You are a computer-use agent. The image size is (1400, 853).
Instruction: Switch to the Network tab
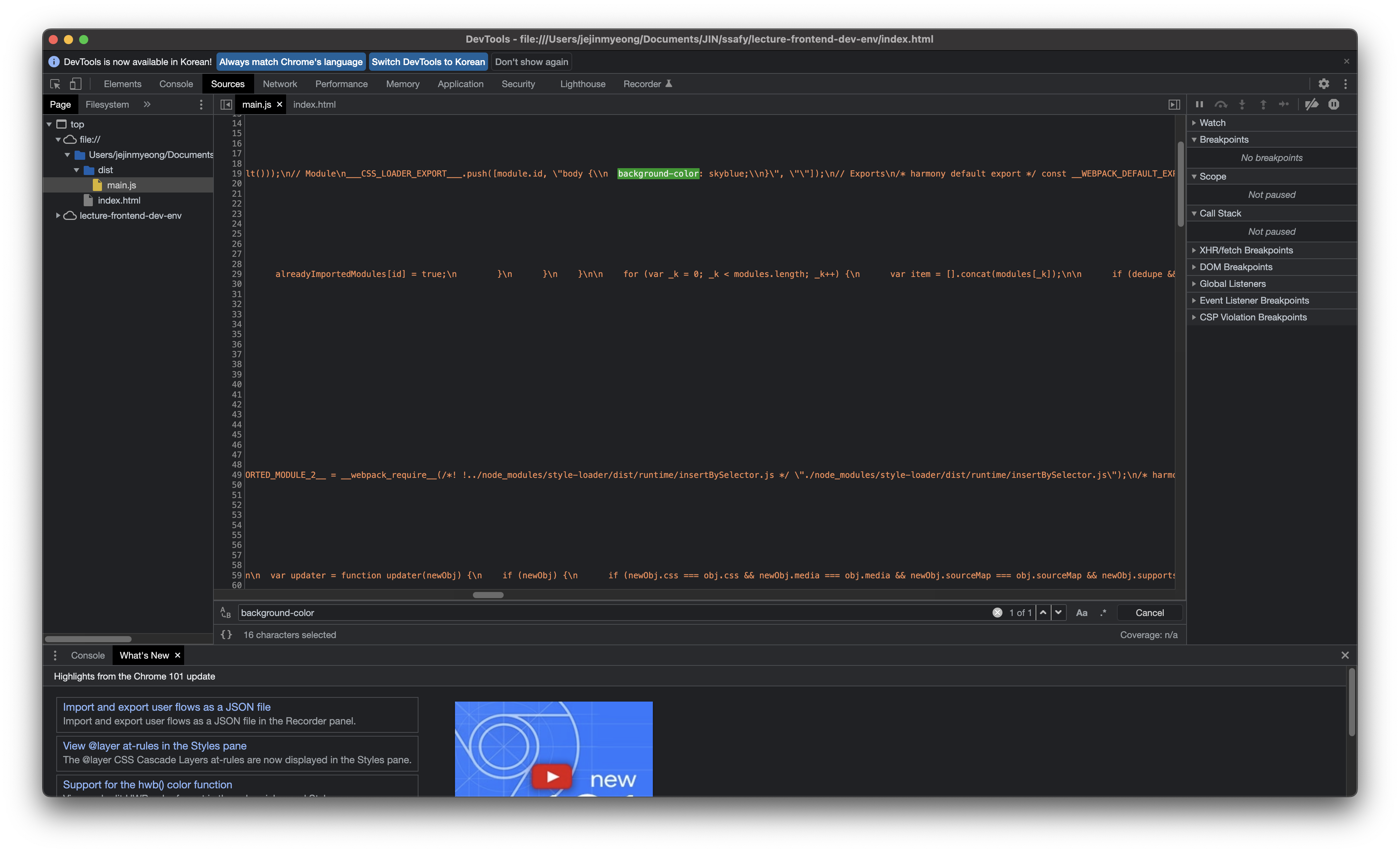pos(280,84)
